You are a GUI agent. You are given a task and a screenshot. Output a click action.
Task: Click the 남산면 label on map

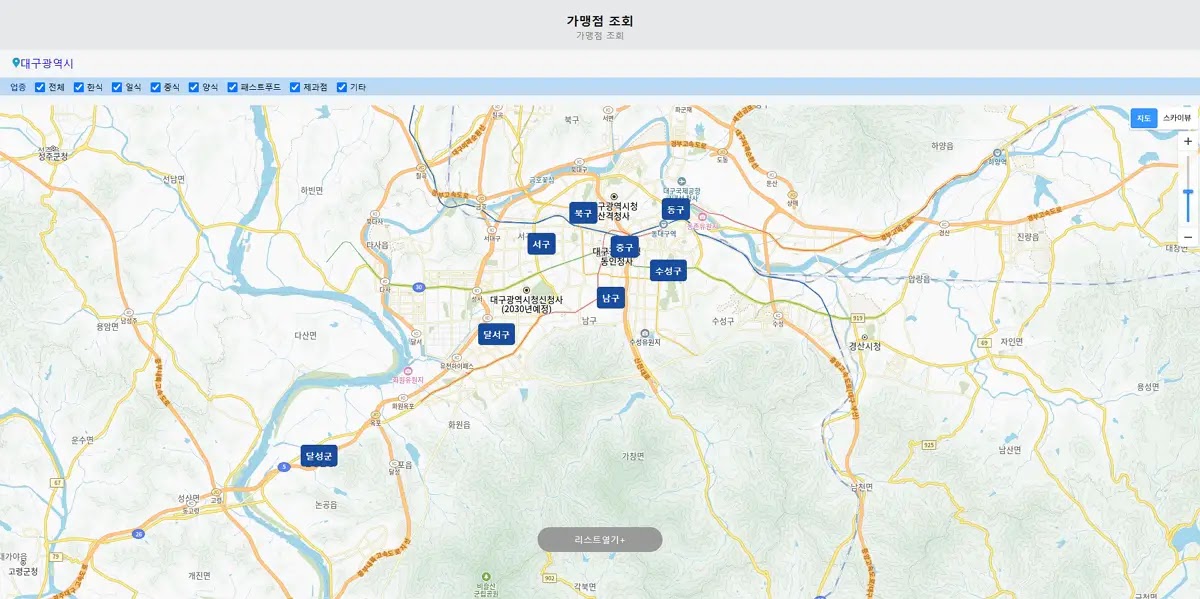[x=1008, y=451]
